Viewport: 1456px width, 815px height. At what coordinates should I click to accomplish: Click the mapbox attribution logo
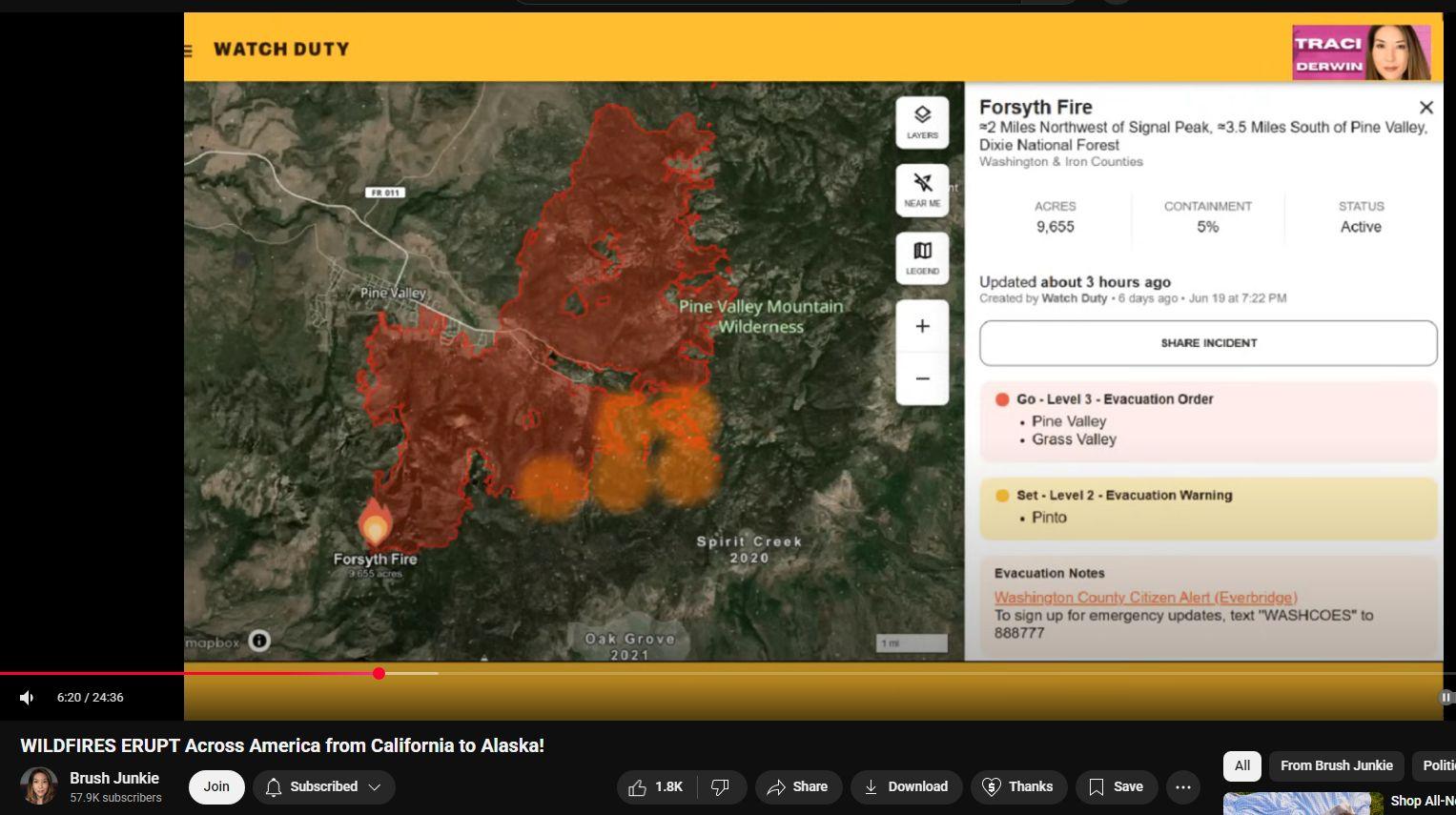coord(213,642)
